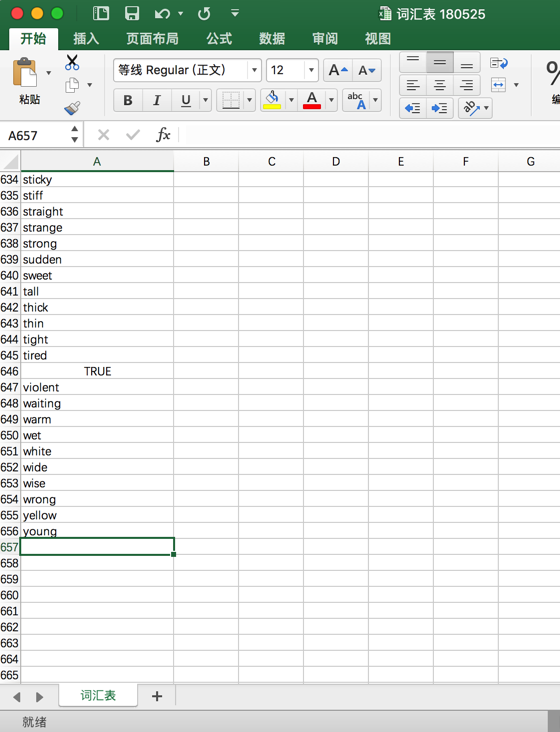This screenshot has width=560, height=732.
Task: Click the text orientation icon
Action: 470,108
